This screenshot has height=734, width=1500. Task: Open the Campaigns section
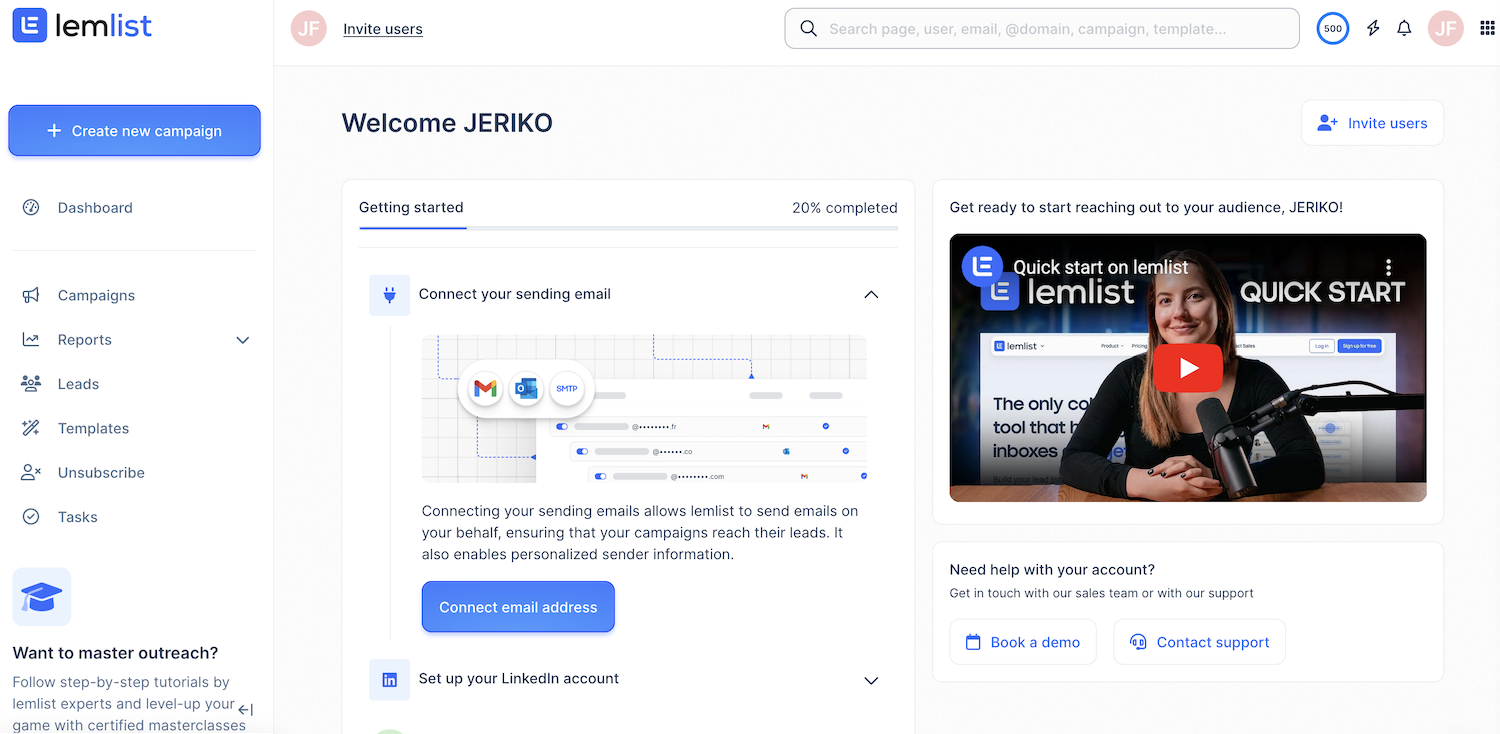96,295
